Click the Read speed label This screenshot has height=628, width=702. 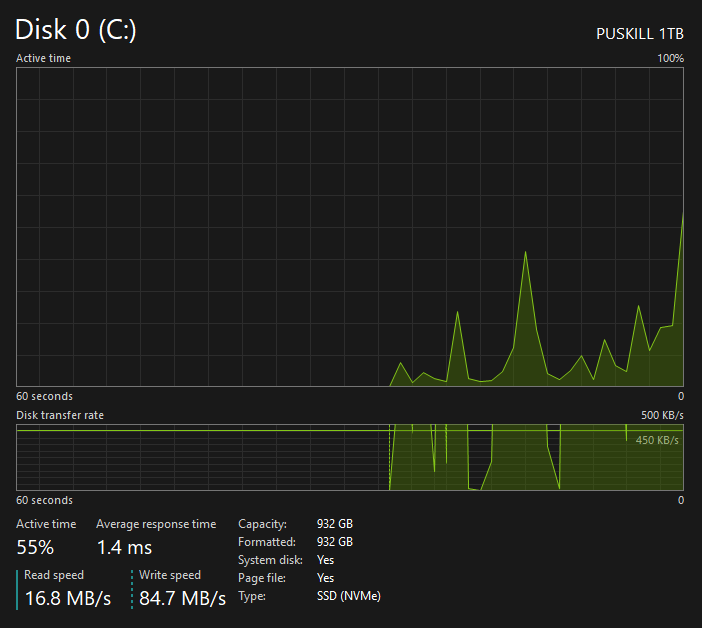(x=54, y=575)
